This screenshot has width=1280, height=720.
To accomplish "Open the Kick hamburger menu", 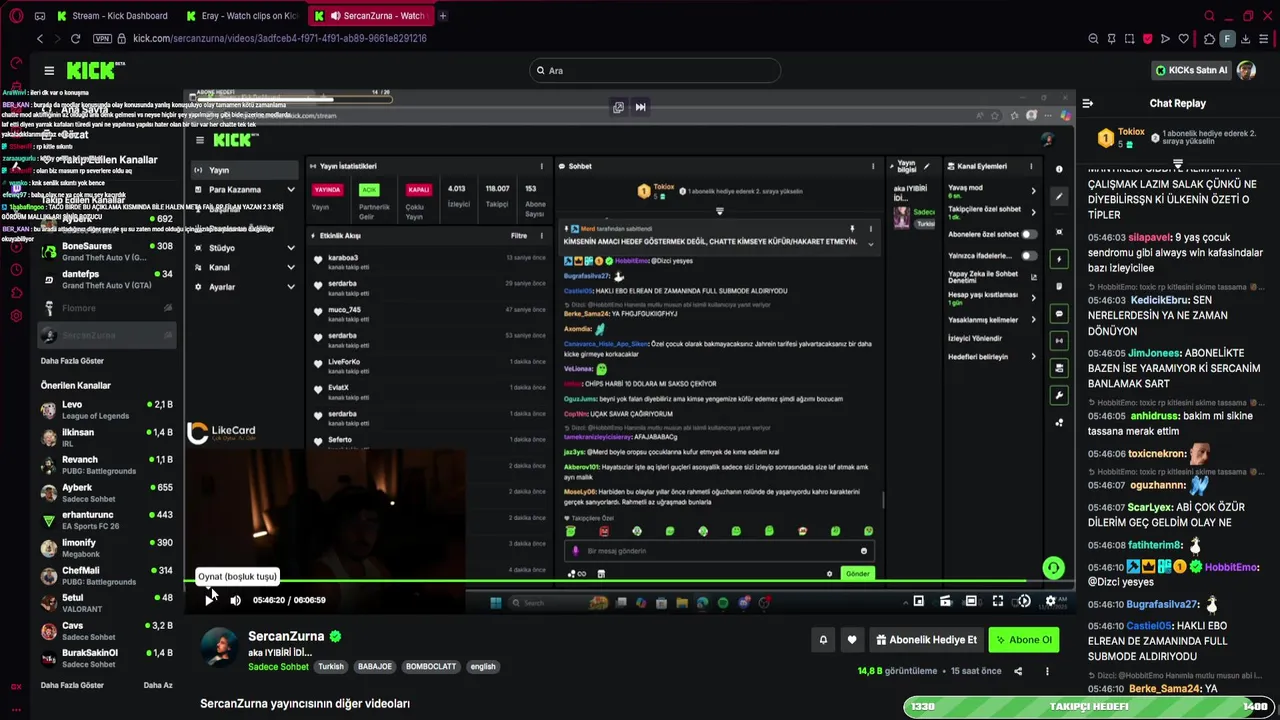I will coord(49,70).
